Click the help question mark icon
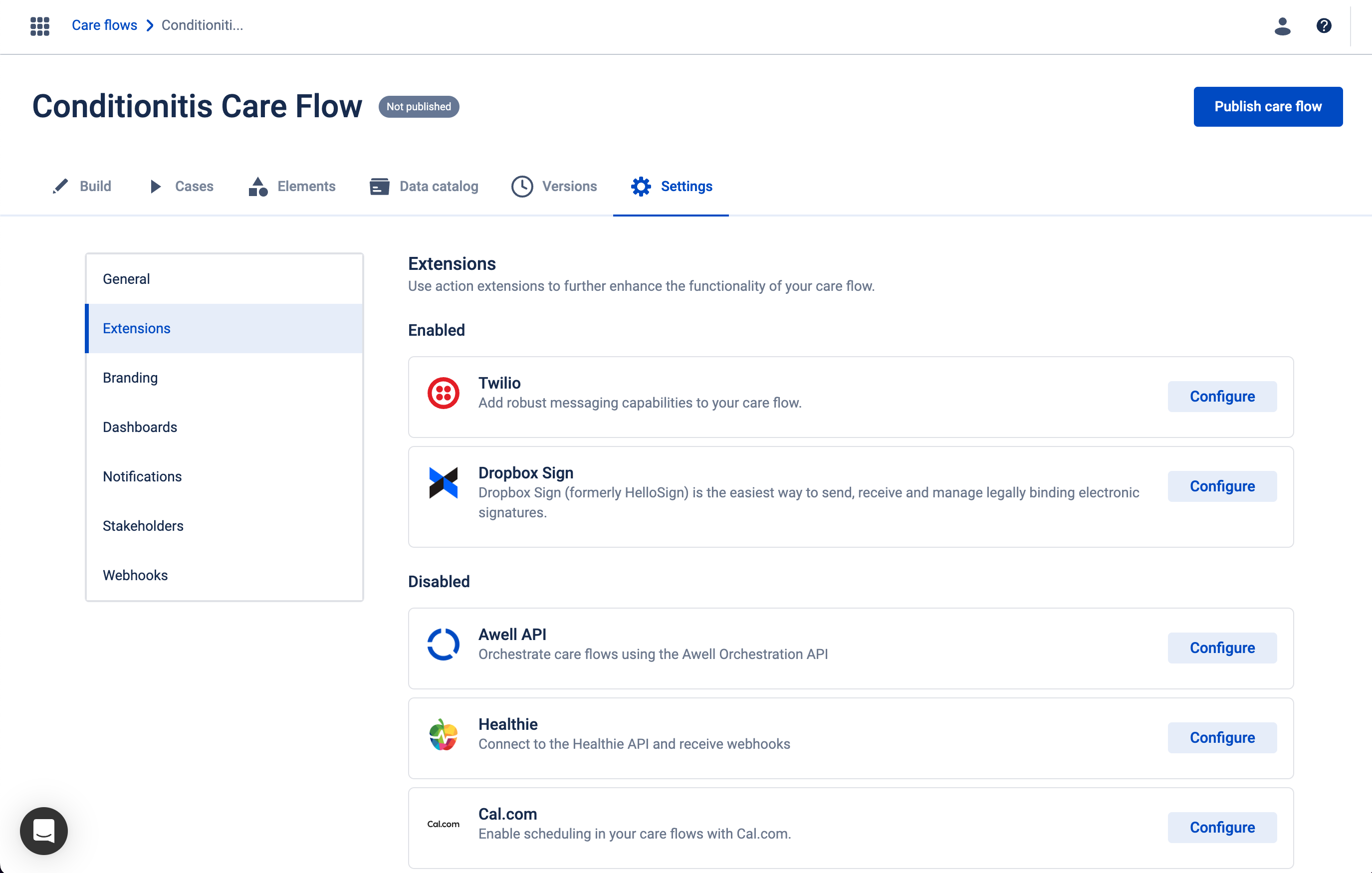1372x873 pixels. pyautogui.click(x=1324, y=25)
